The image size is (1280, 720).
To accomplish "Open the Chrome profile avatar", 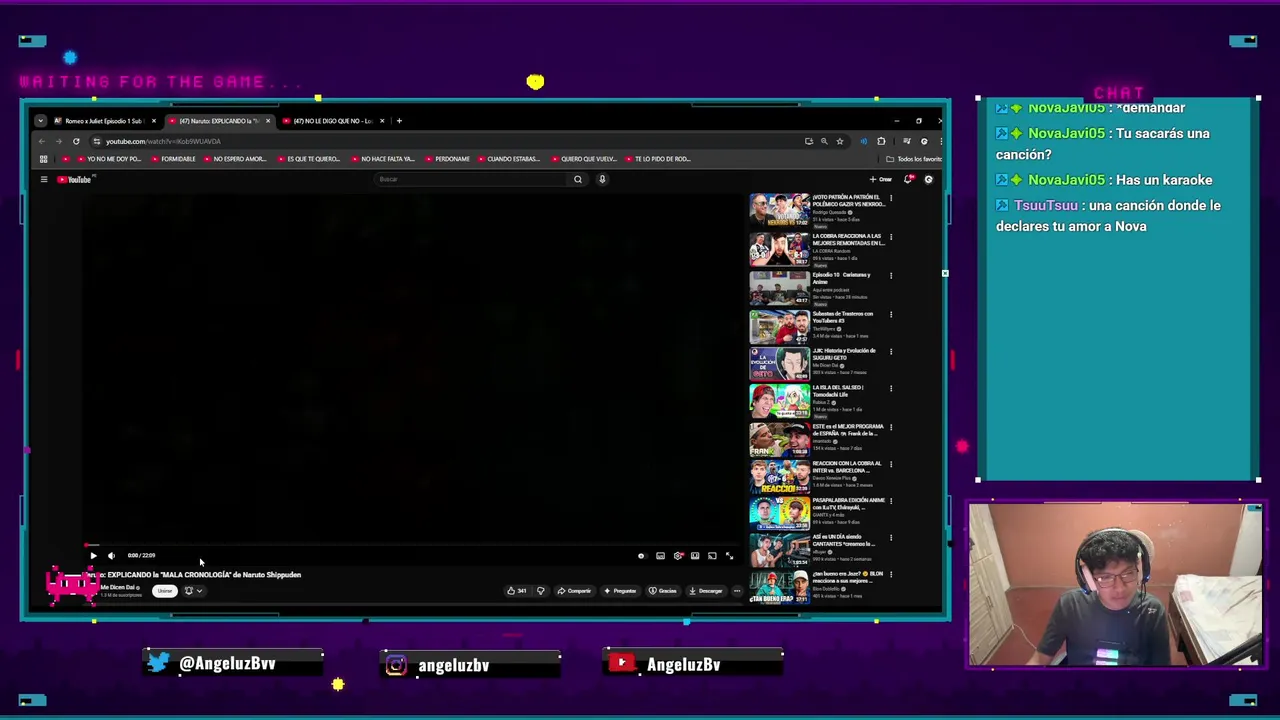I will click(x=924, y=141).
